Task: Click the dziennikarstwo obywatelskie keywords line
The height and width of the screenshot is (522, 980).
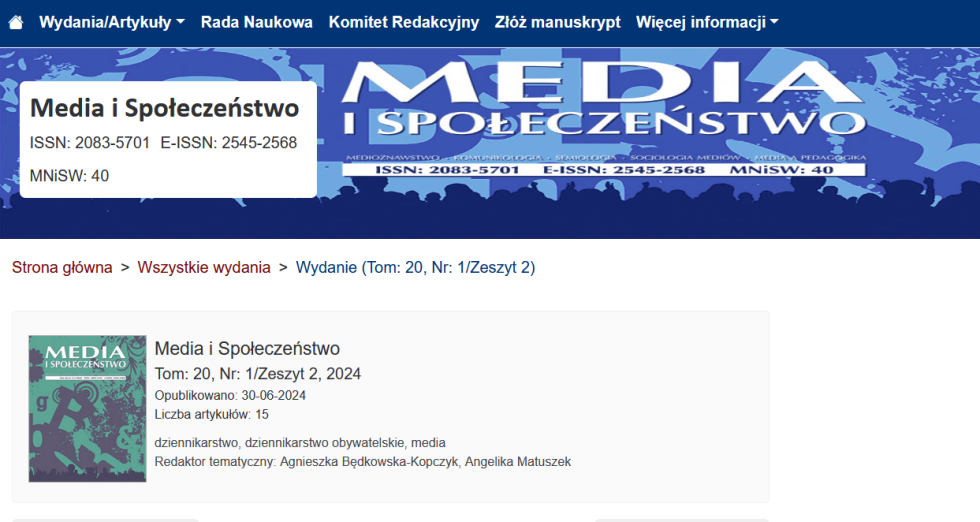Action: 300,443
